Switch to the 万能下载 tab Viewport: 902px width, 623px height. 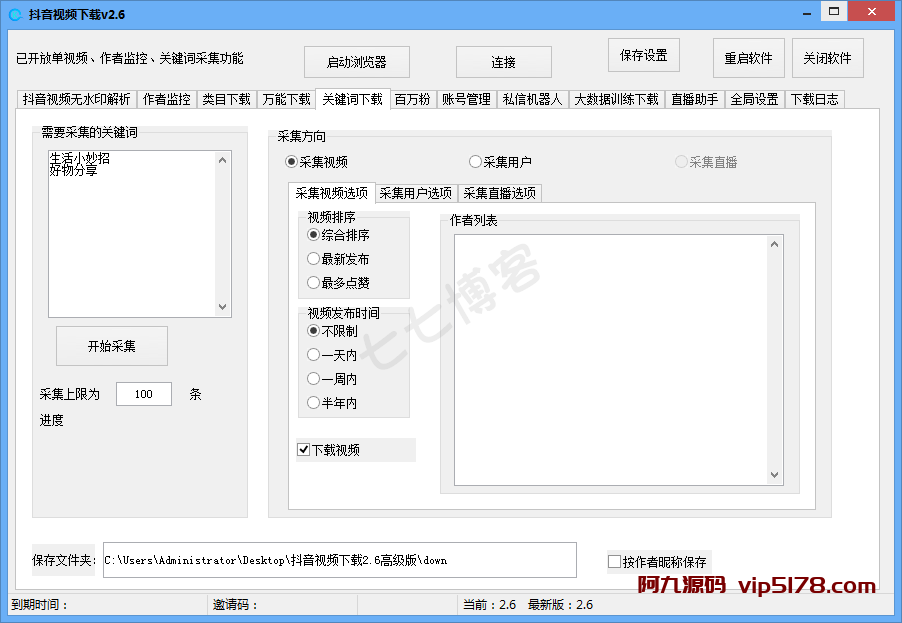[286, 99]
